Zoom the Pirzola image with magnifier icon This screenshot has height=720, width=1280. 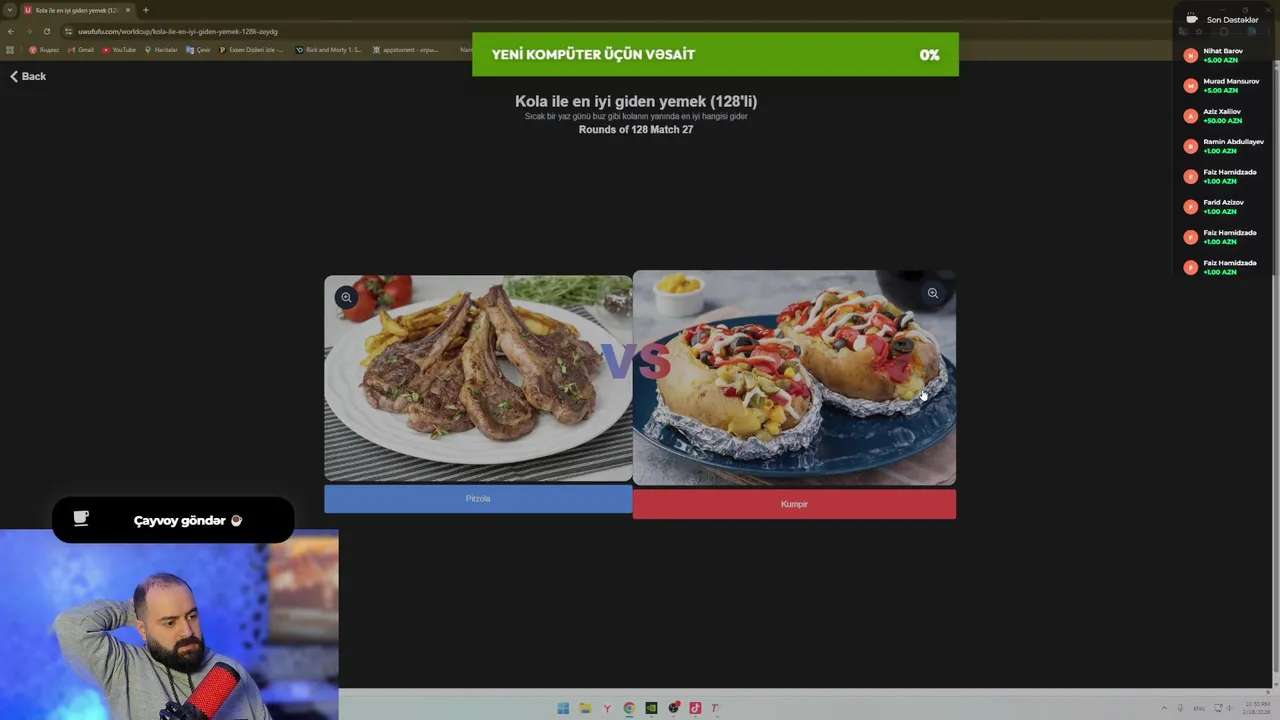pos(346,297)
